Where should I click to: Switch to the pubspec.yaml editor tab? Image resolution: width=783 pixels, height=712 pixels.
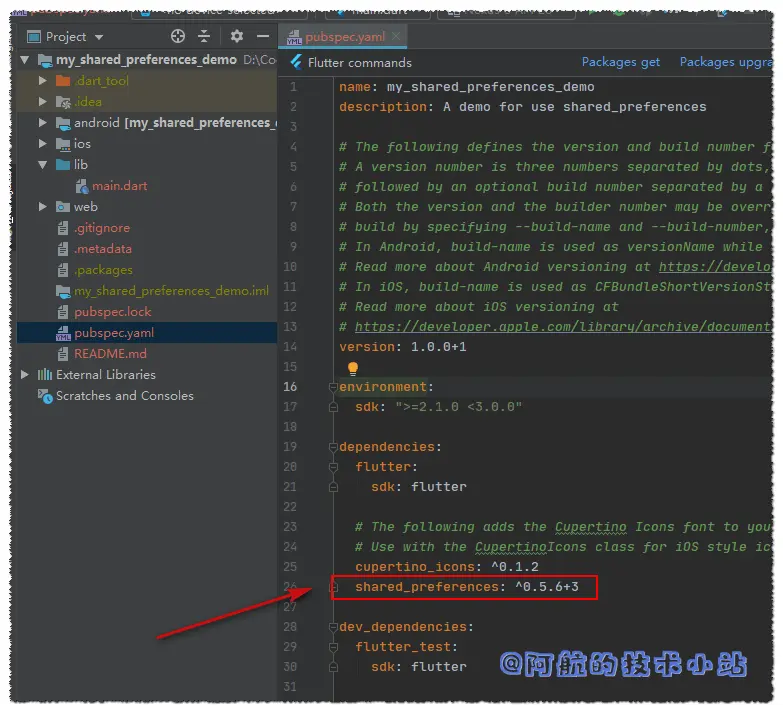345,36
